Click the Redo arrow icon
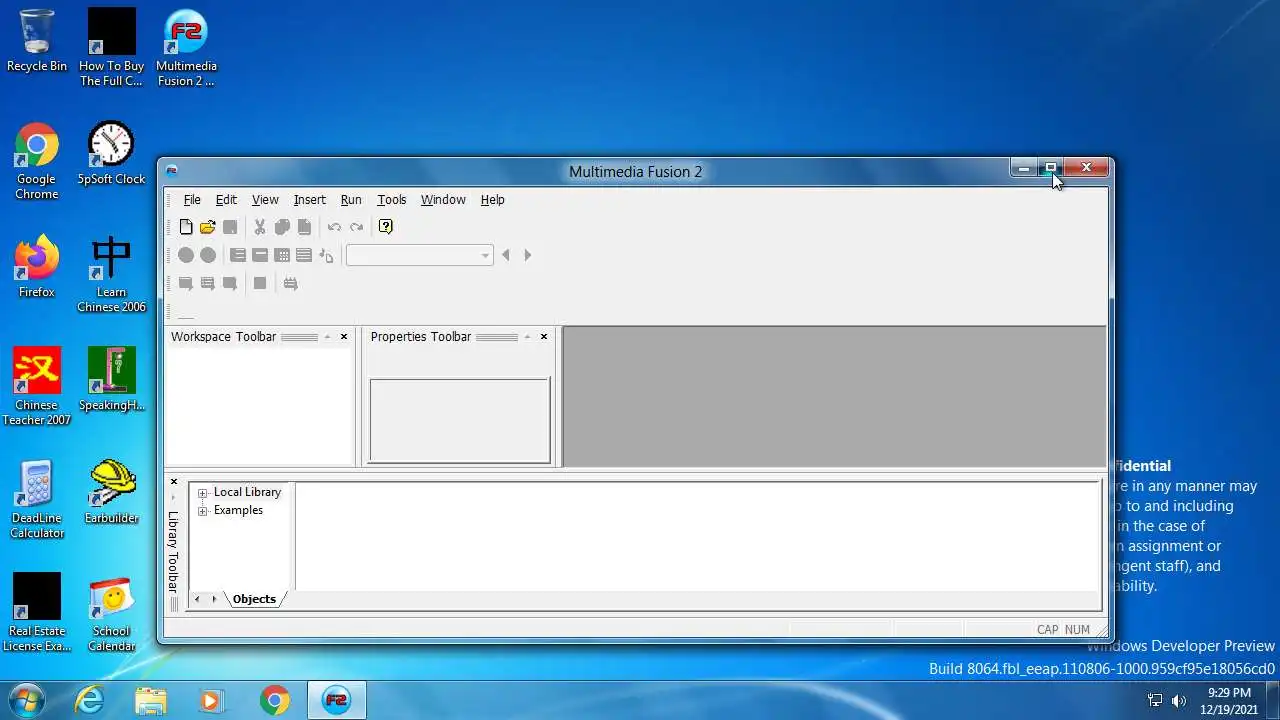The height and width of the screenshot is (720, 1280). click(x=356, y=227)
